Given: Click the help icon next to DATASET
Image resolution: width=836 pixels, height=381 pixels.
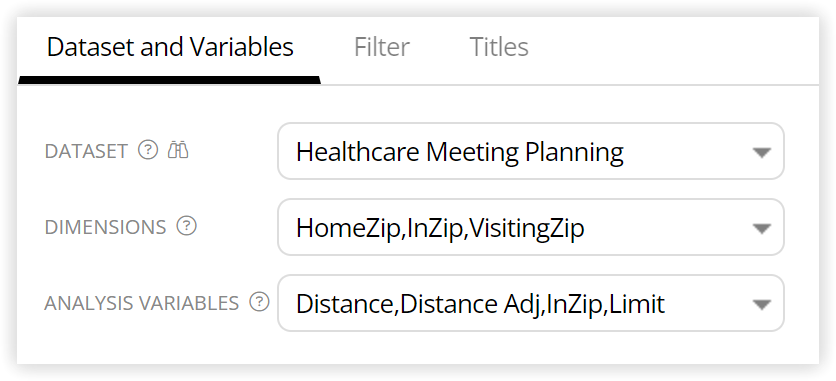Looking at the screenshot, I should coord(148,150).
